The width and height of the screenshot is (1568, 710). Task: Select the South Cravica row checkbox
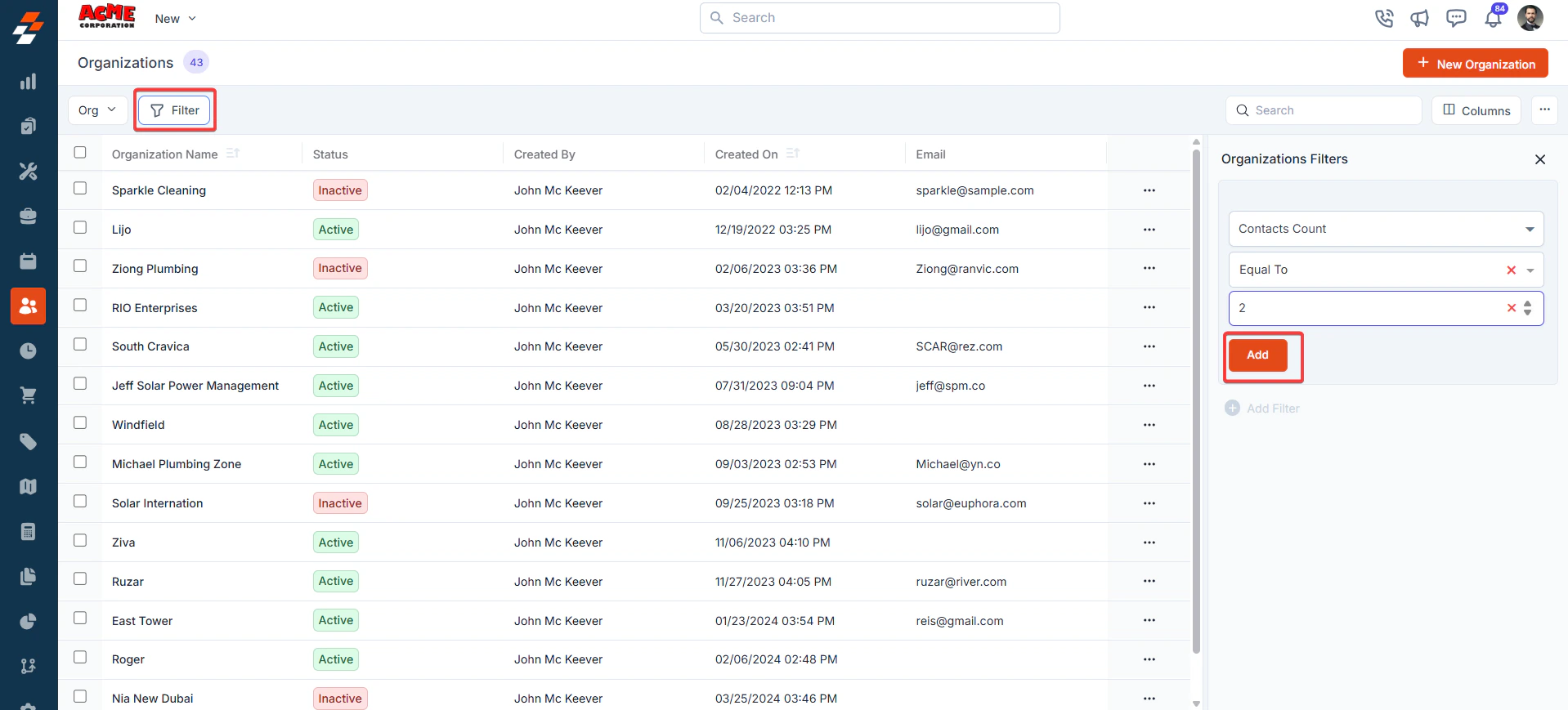point(80,344)
